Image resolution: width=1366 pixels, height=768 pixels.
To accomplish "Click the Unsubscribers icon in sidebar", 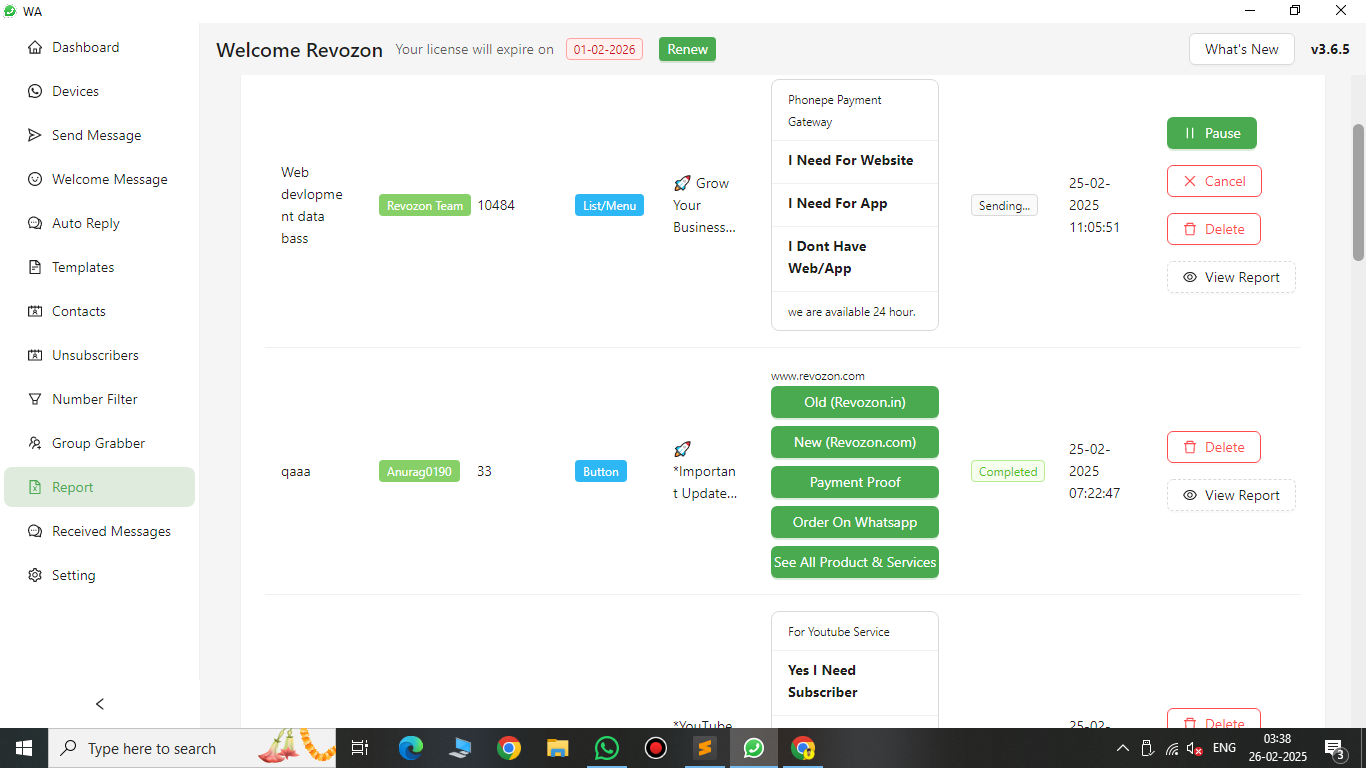I will pos(35,355).
